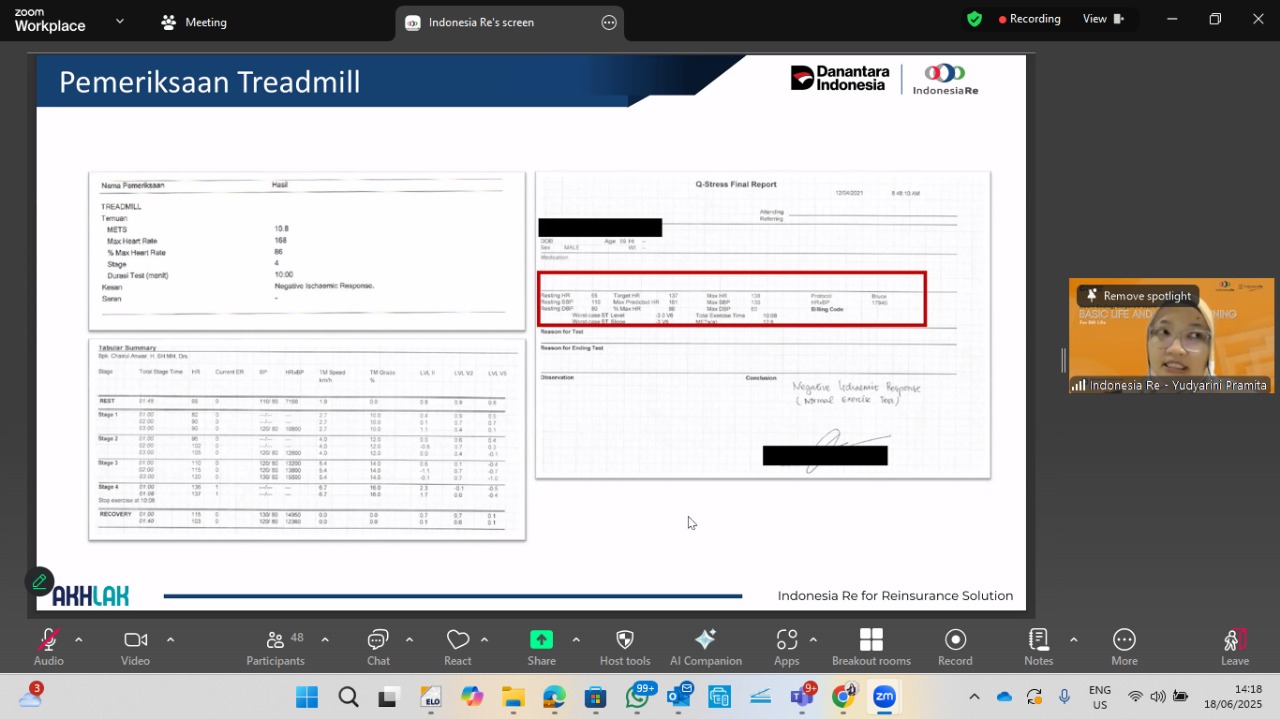Expand the Video options arrow
Image resolution: width=1280 pixels, height=719 pixels.
(170, 639)
